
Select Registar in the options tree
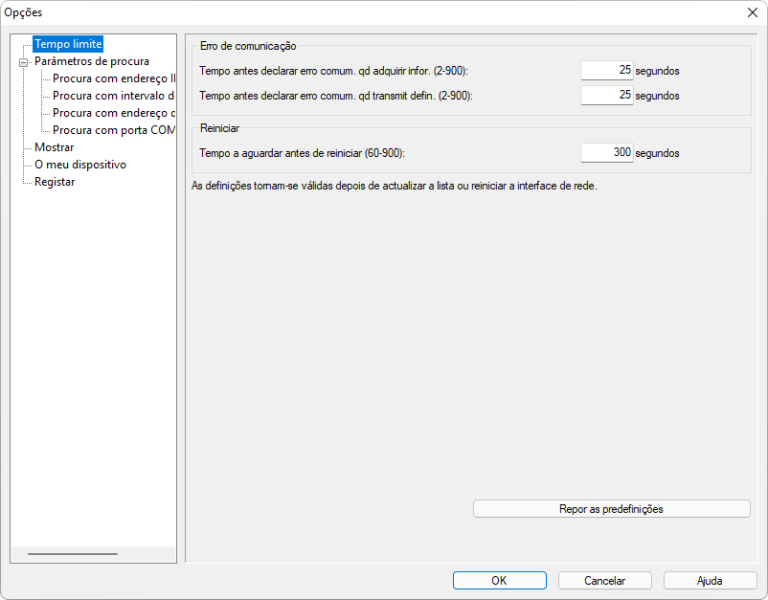coord(55,182)
